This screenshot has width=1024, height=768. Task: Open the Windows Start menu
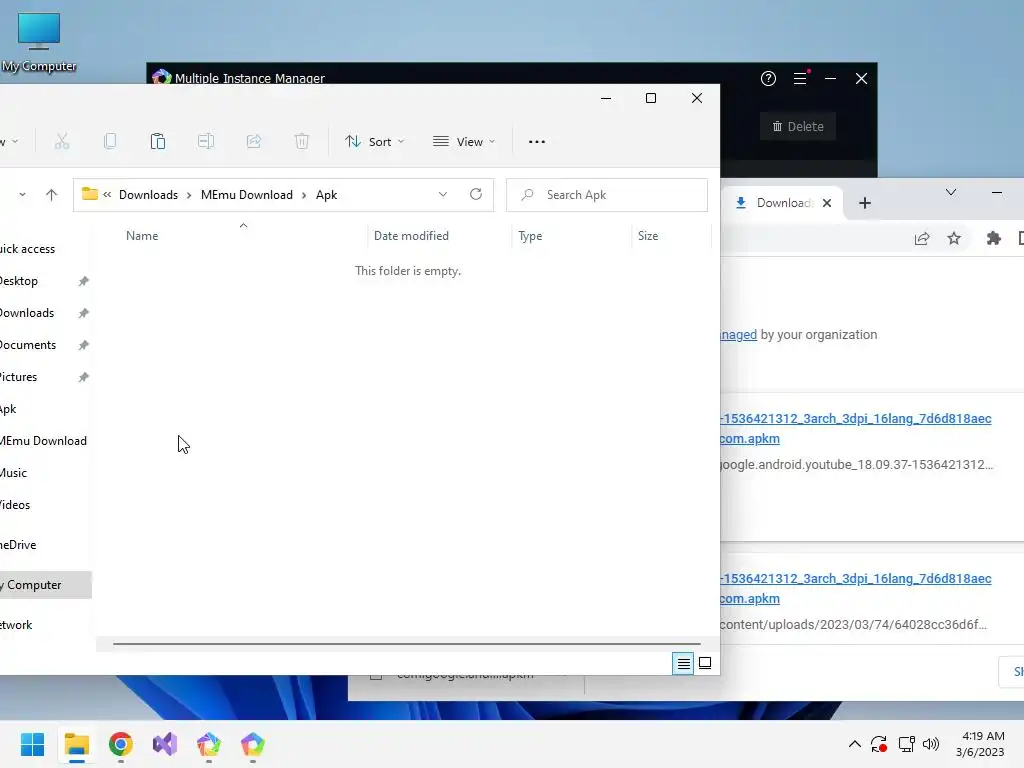pyautogui.click(x=33, y=744)
